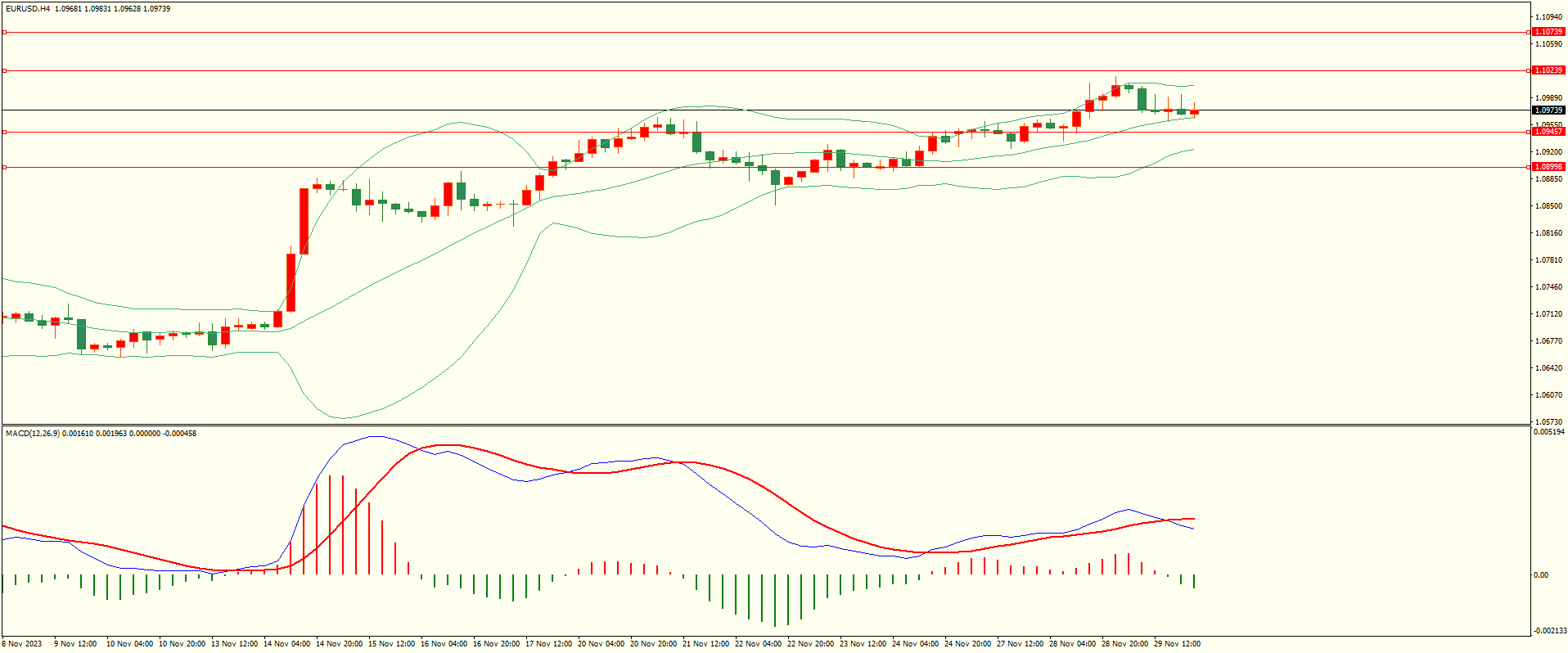Select the red 1.10739 price level tag

pos(1548,32)
